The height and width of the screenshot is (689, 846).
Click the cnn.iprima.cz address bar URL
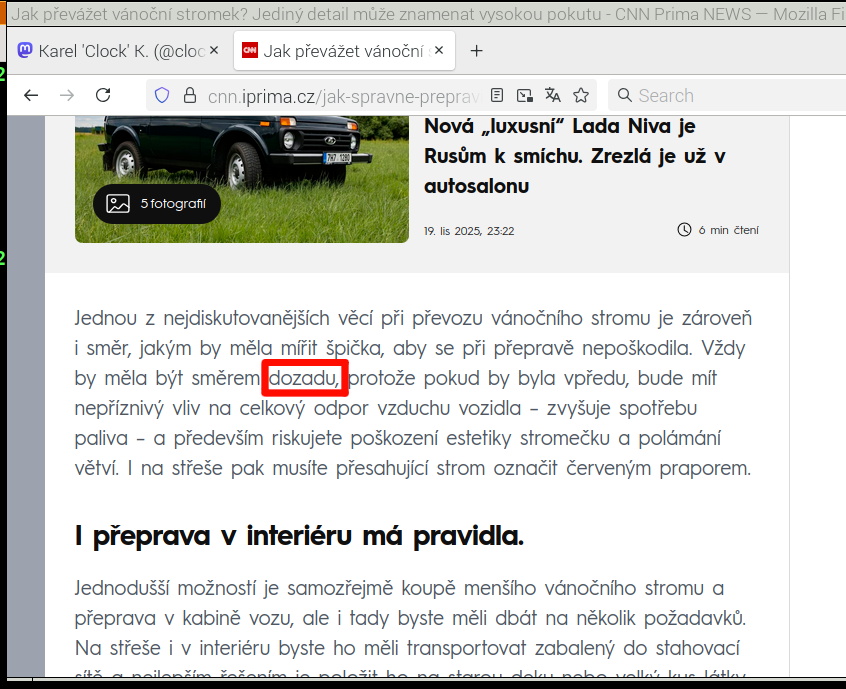[x=342, y=95]
